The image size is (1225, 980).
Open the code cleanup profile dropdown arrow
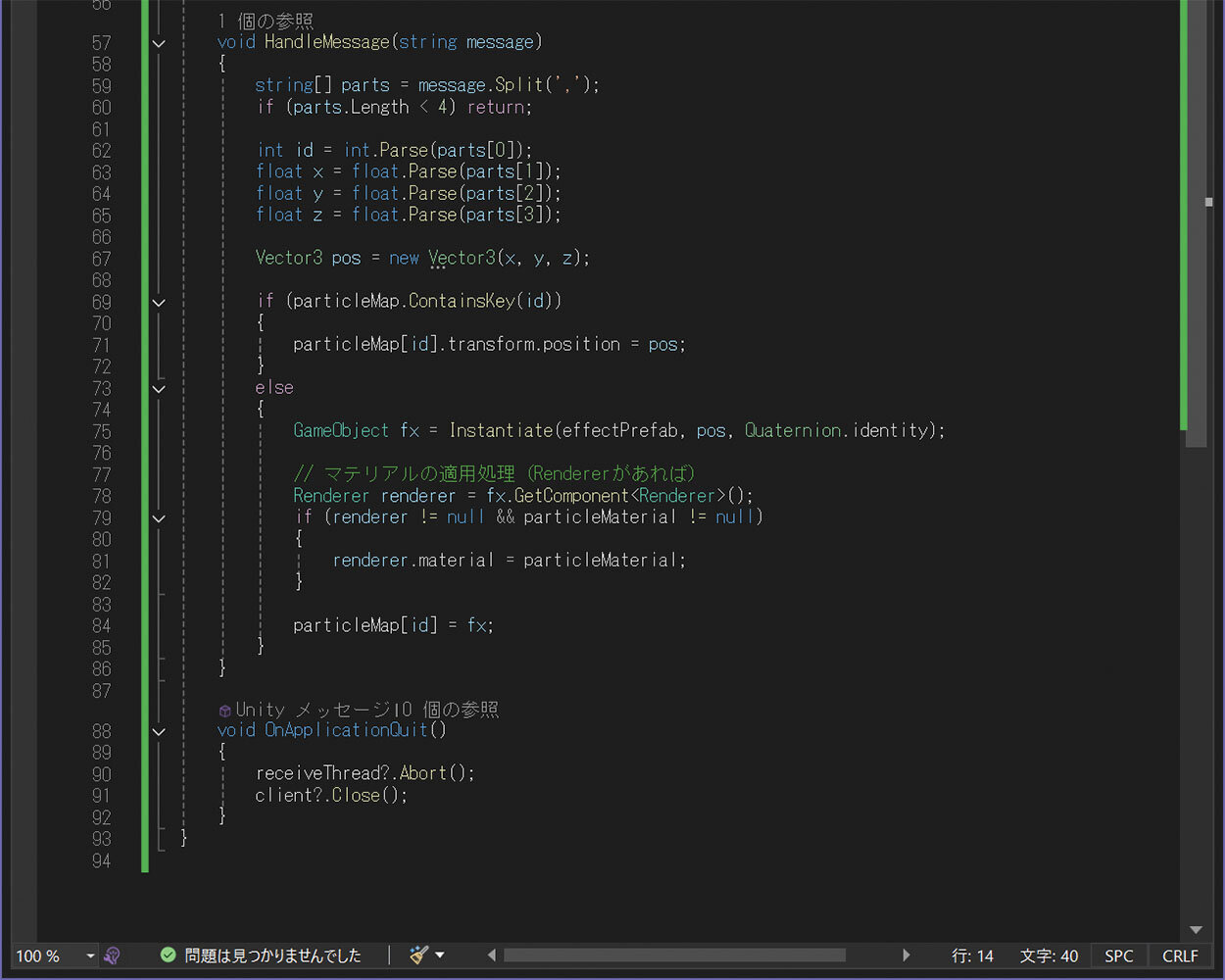tap(440, 955)
